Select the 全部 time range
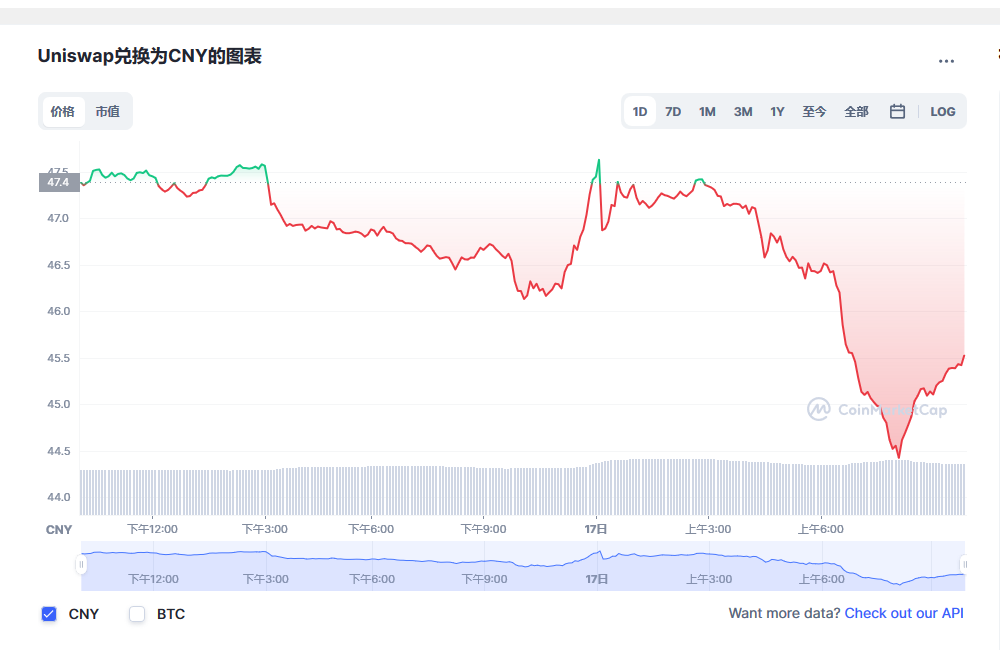The height and width of the screenshot is (650, 1000). click(857, 112)
